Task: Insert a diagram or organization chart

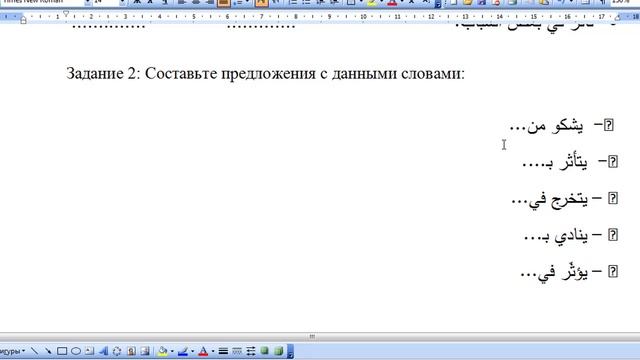Action: click(117, 351)
